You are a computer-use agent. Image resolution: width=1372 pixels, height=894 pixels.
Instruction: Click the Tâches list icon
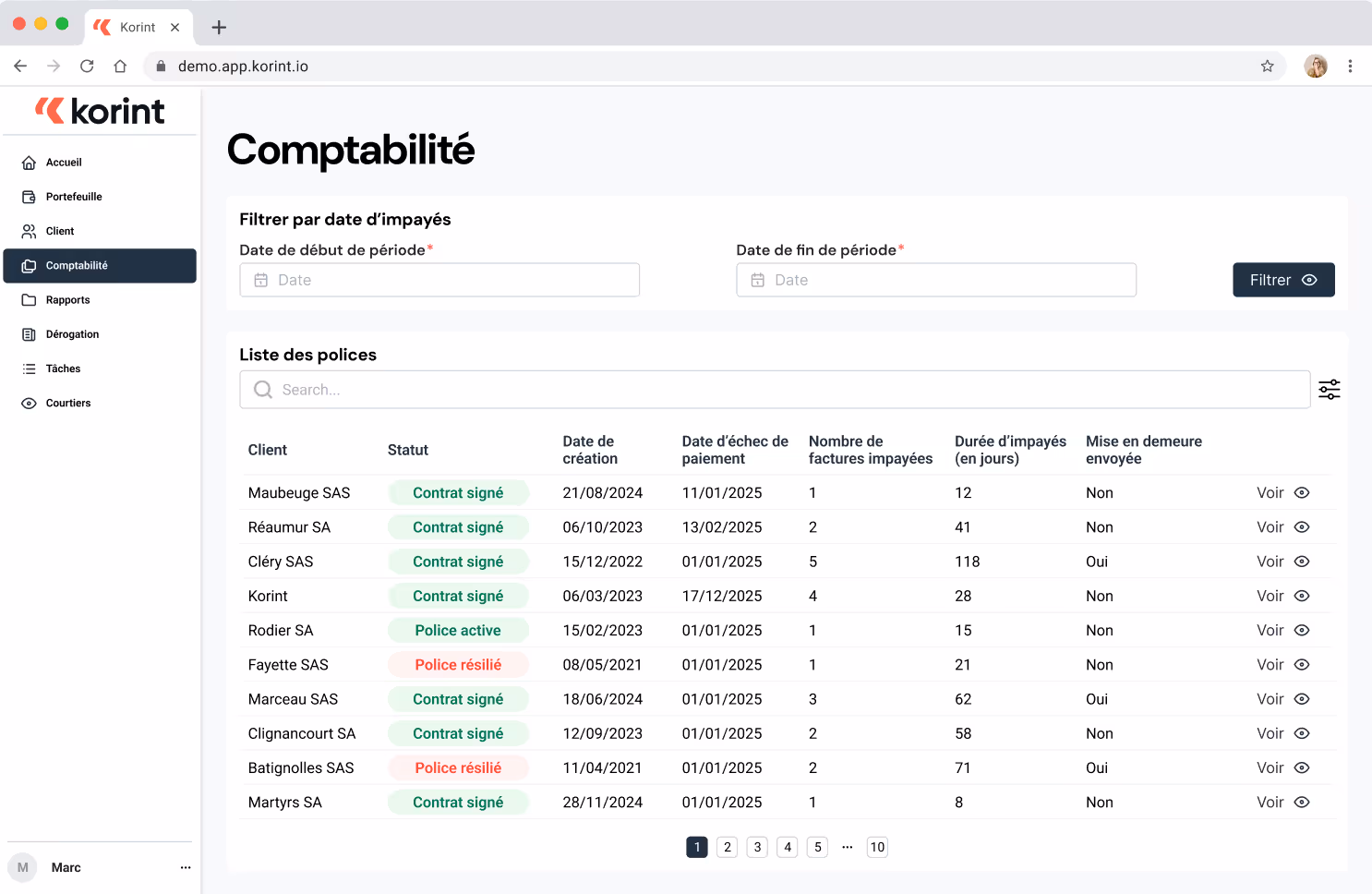[x=29, y=368]
